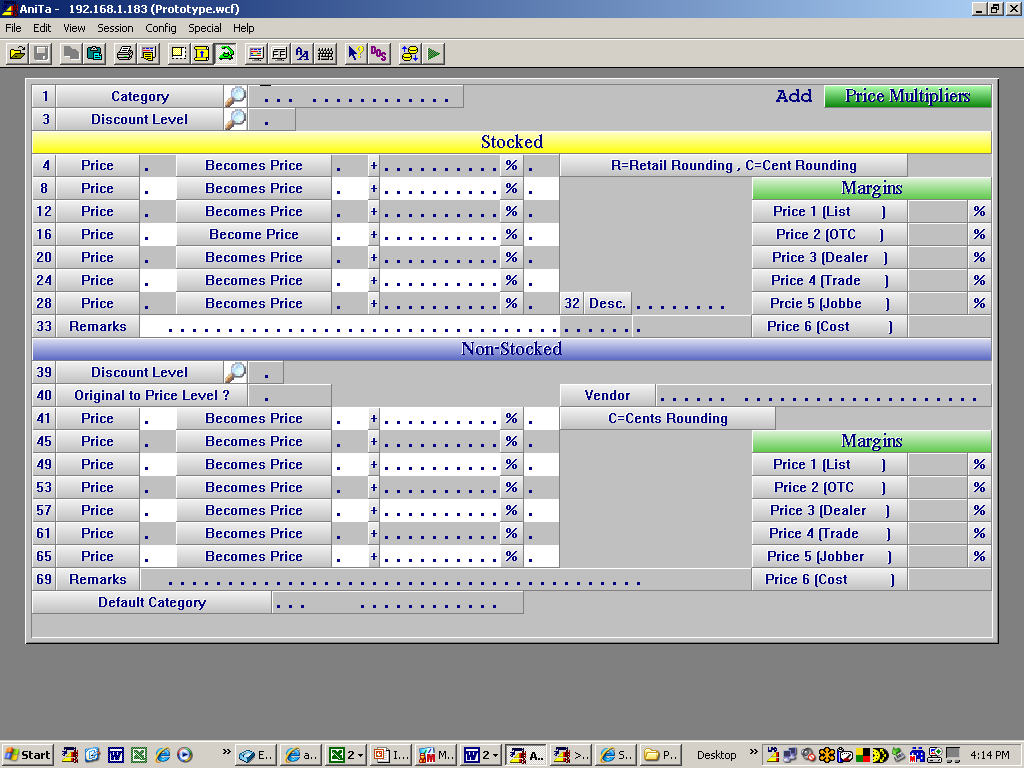Click the Original to Price Level input field
1024x768 pixels.
[290, 395]
